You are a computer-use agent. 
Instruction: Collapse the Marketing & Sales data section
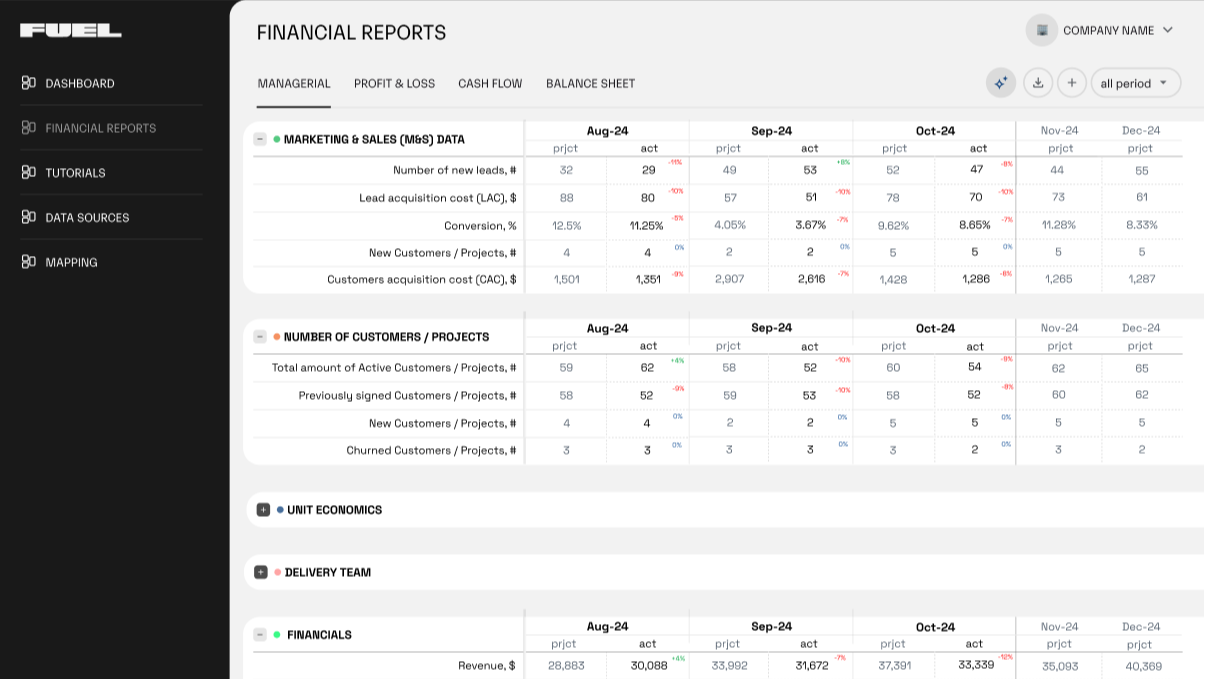point(260,140)
